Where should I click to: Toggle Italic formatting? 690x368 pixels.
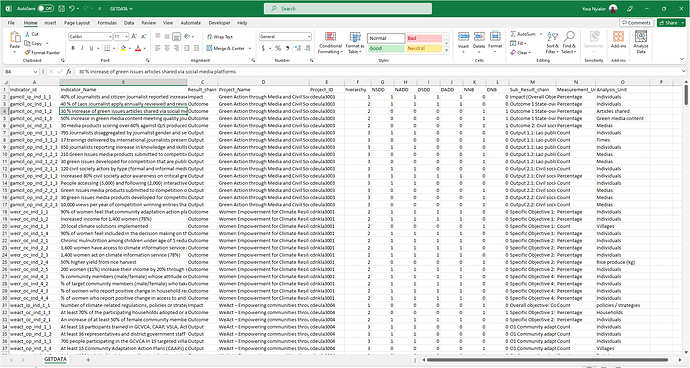pos(82,48)
